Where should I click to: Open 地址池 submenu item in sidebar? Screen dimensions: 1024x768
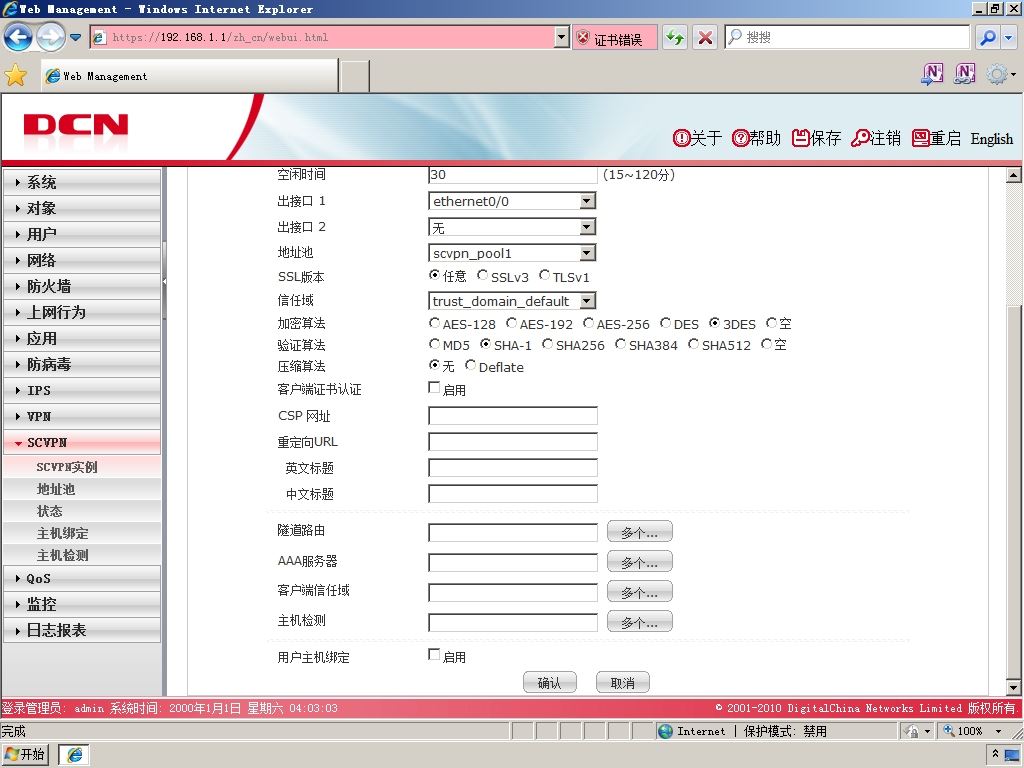coord(82,489)
